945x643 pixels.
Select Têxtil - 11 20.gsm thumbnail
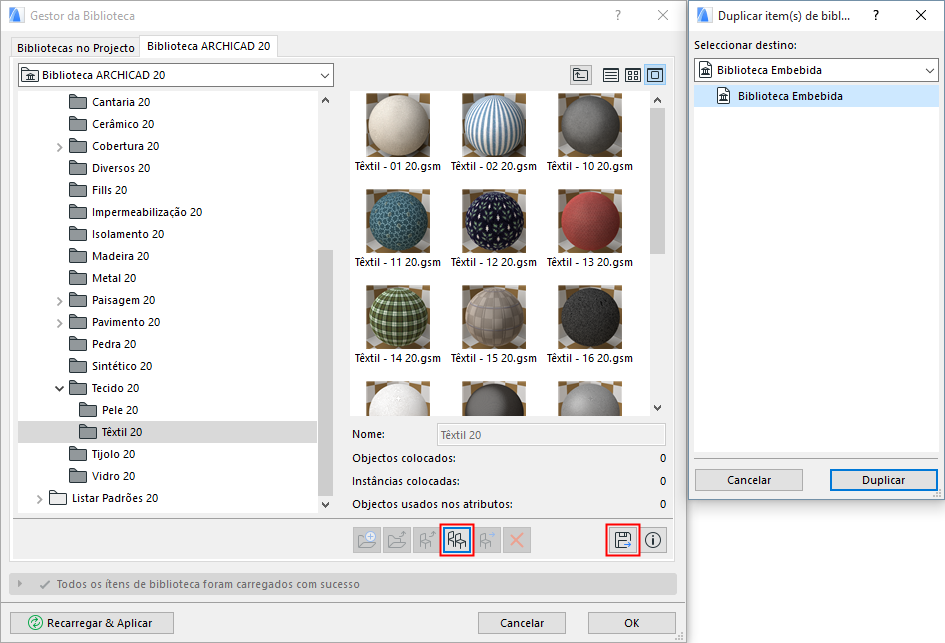click(398, 221)
